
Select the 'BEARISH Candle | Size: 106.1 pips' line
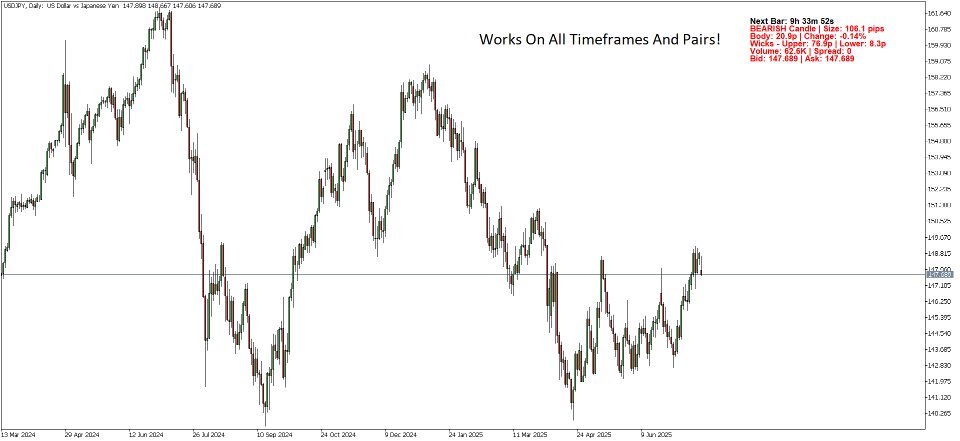(x=817, y=29)
